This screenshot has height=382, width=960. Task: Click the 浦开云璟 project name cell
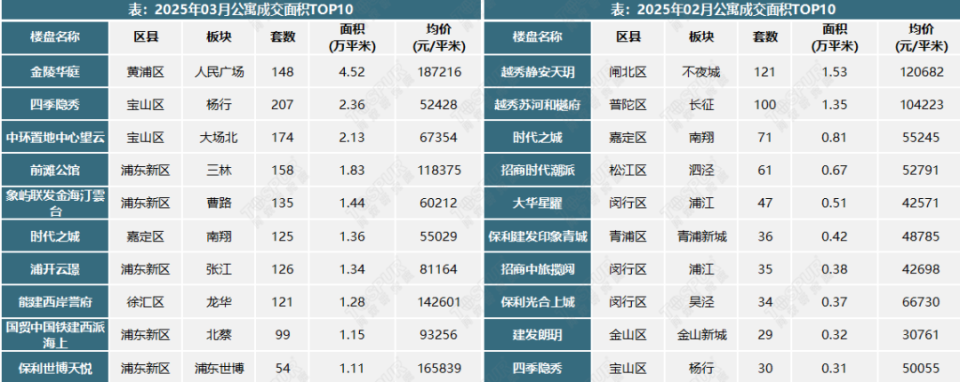[x=54, y=269]
